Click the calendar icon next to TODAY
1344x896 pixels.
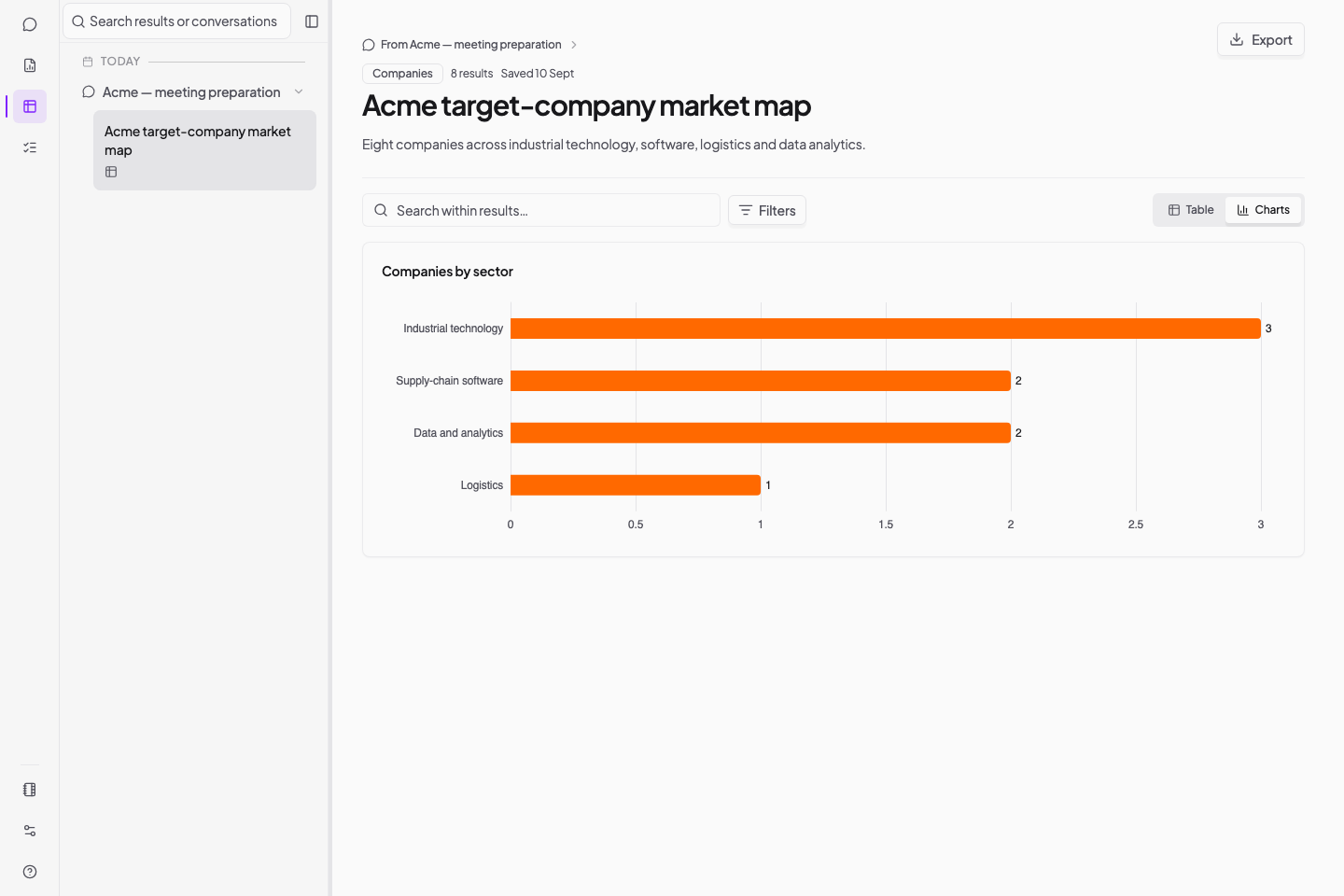[x=88, y=62]
